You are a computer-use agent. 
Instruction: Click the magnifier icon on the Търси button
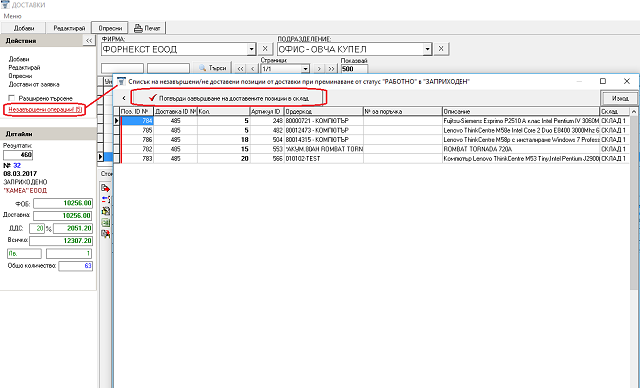(202, 68)
